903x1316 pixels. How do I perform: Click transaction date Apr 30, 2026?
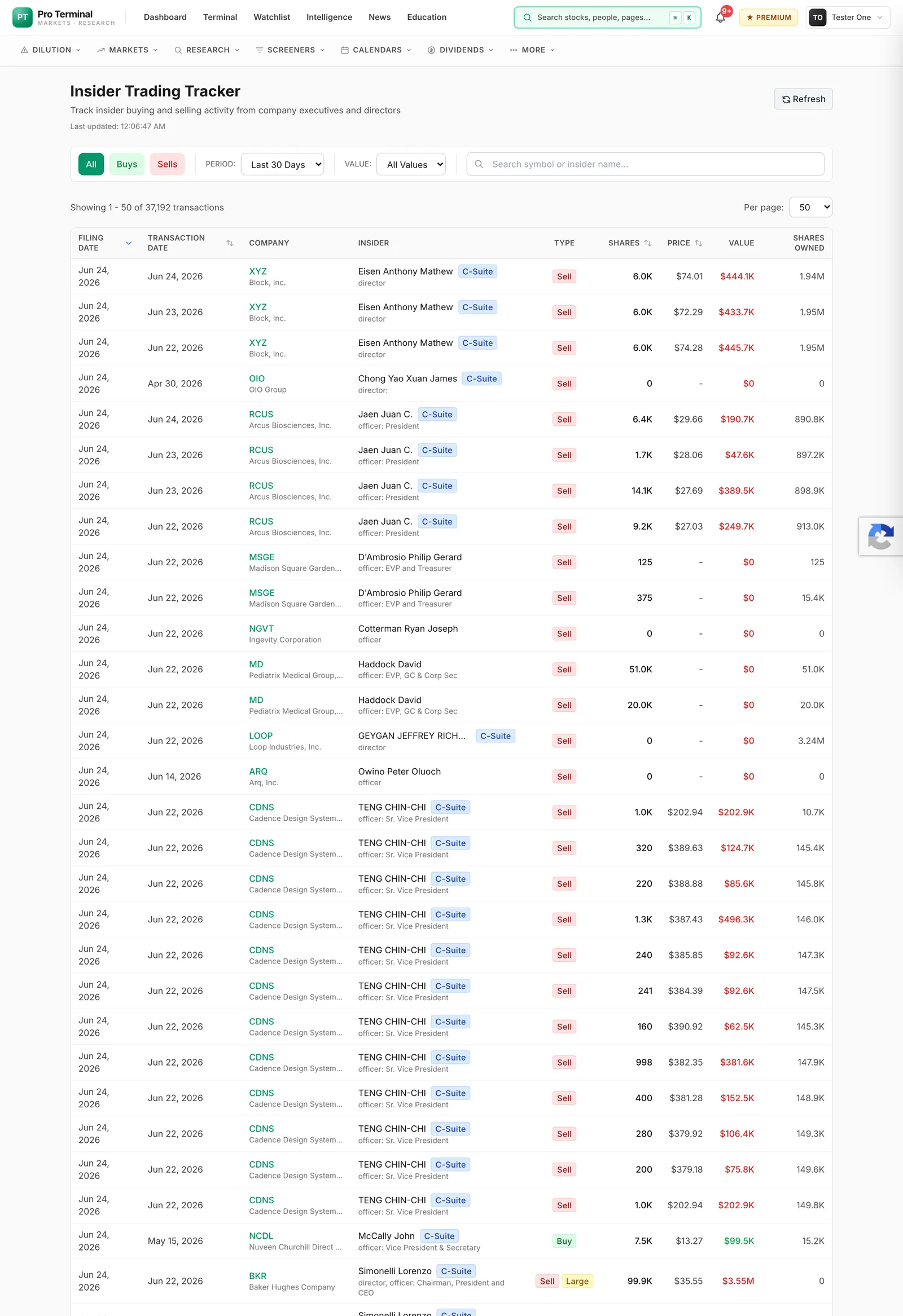coord(174,384)
